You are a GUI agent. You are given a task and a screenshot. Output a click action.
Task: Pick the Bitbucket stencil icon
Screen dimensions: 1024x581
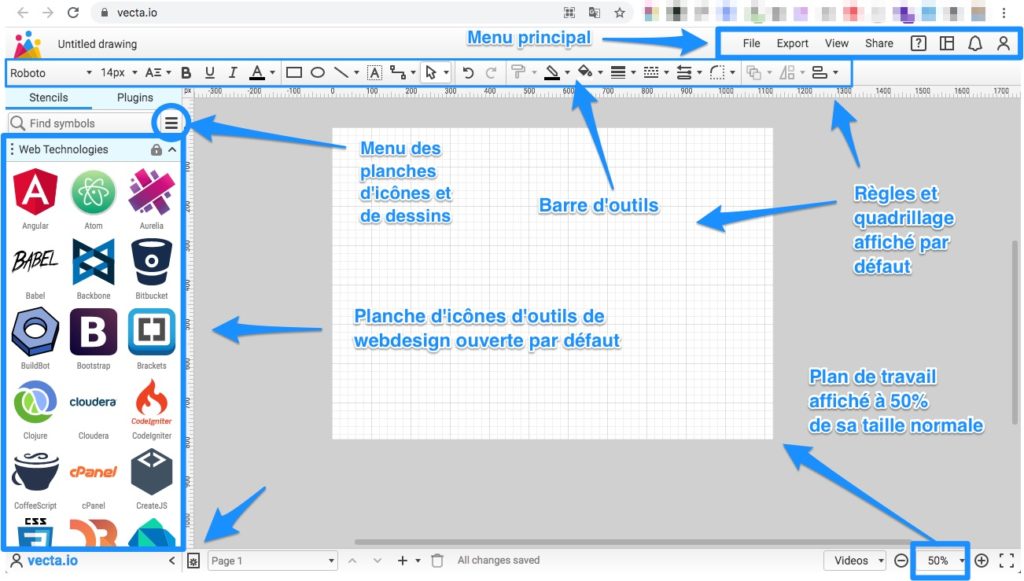click(x=152, y=262)
